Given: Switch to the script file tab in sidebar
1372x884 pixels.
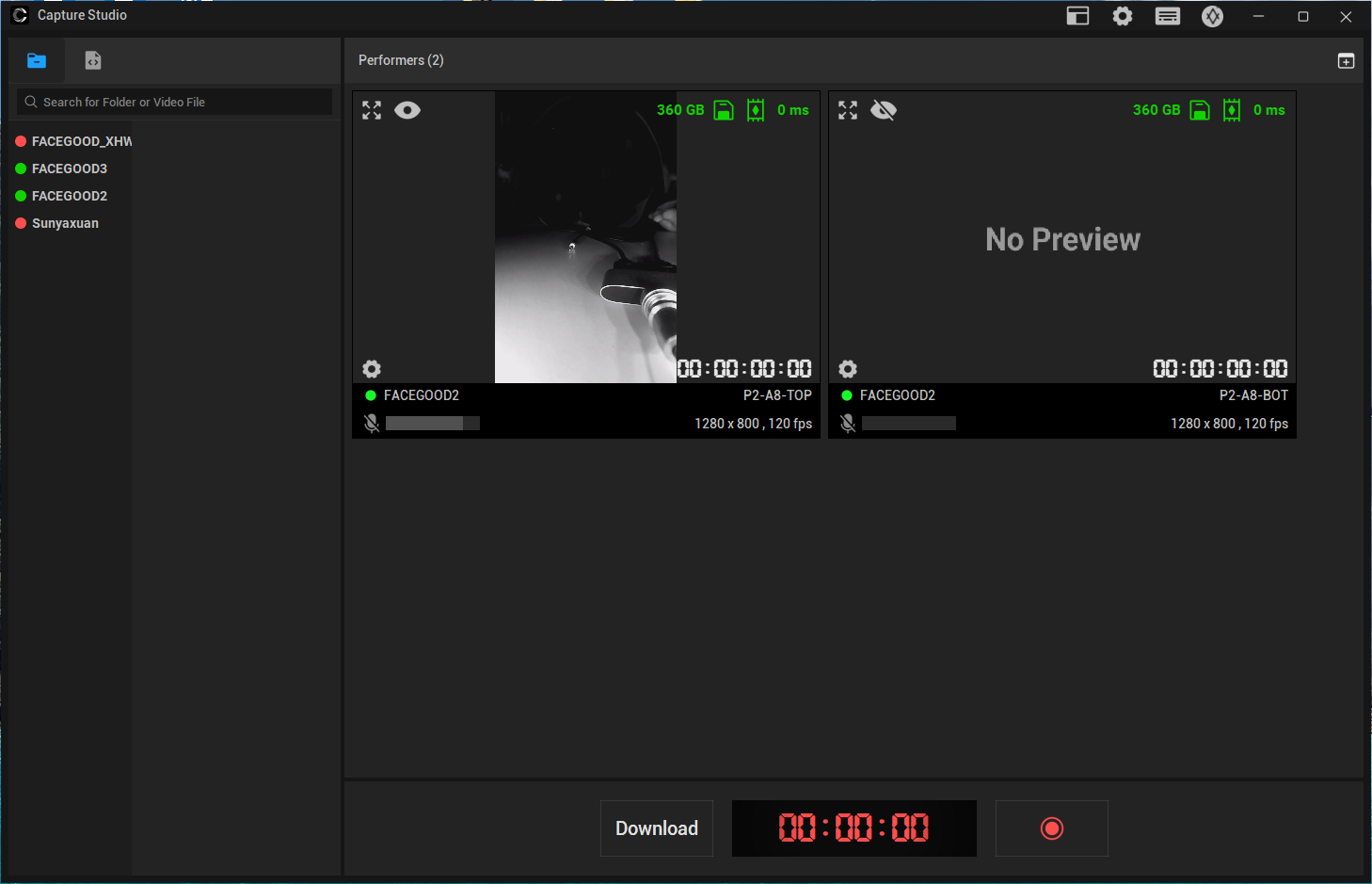Looking at the screenshot, I should coord(93,61).
